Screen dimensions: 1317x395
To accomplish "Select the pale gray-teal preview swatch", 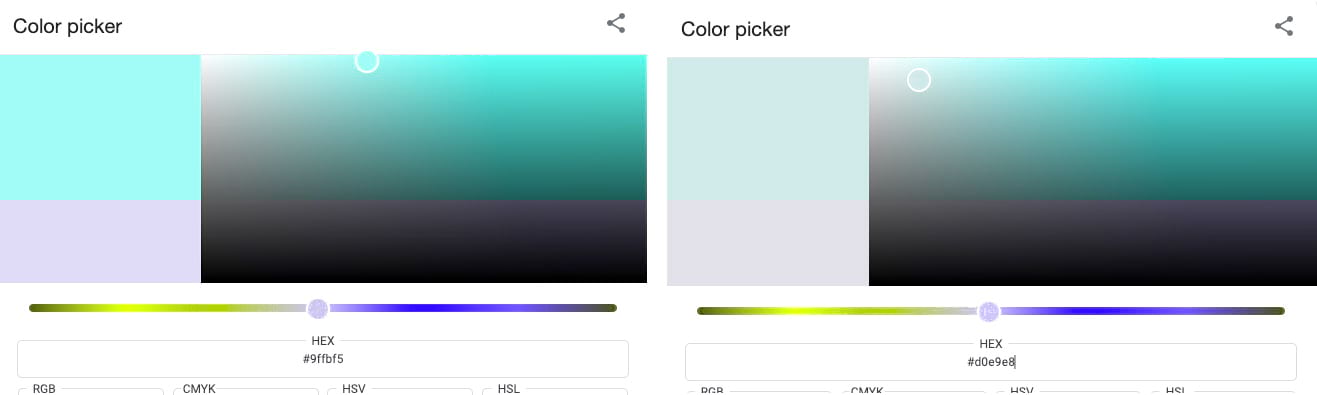I will tap(768, 128).
